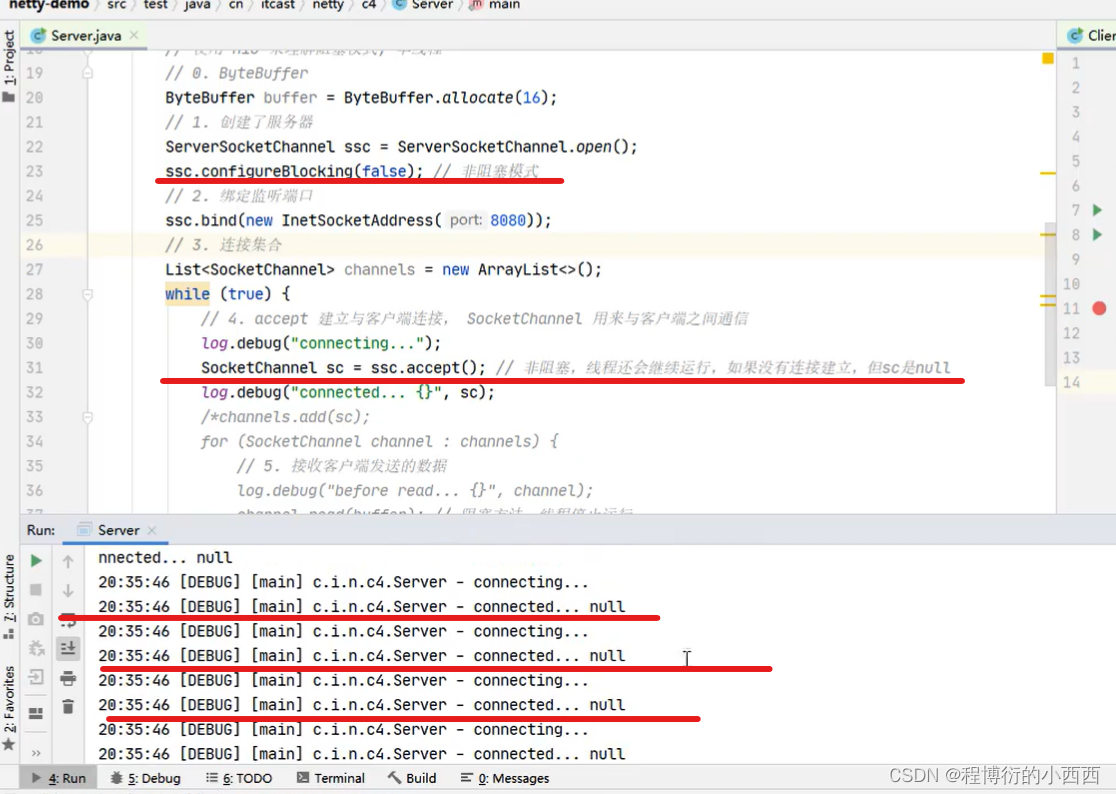
Task: Click the Structure panel icon in left sidebar
Action: pos(9,633)
